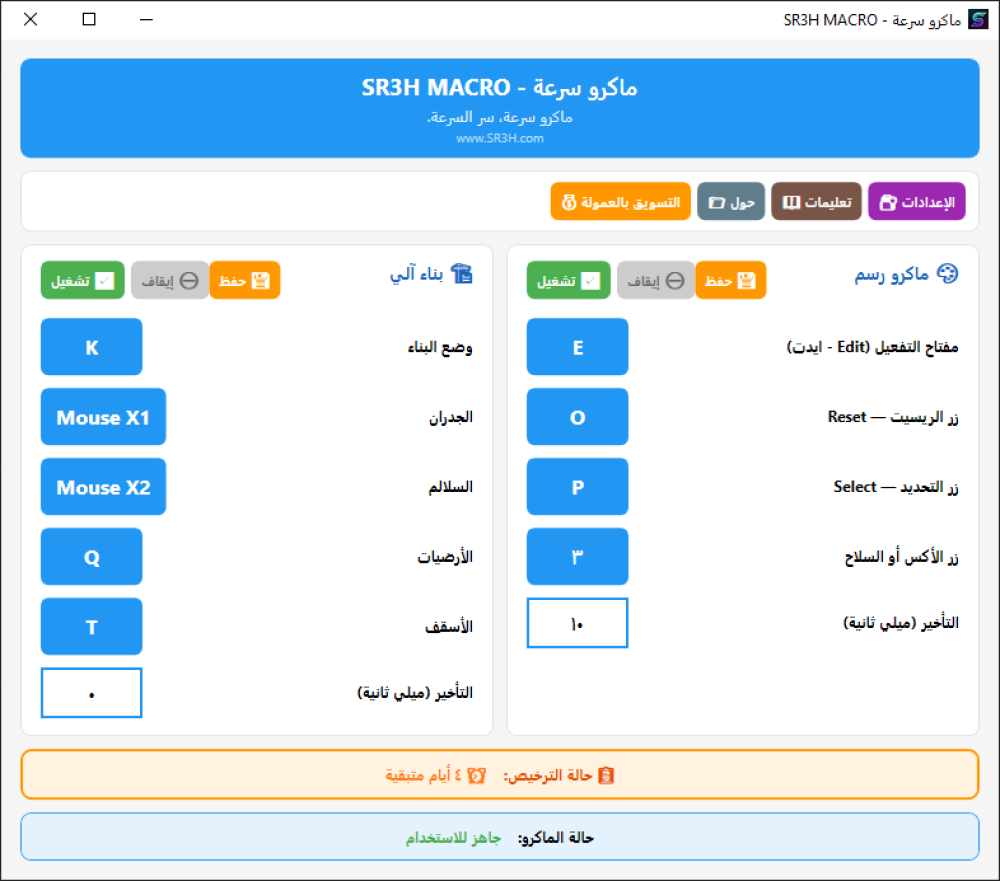This screenshot has height=881, width=1000.
Task: Change the Reset key binding O
Action: tap(577, 417)
